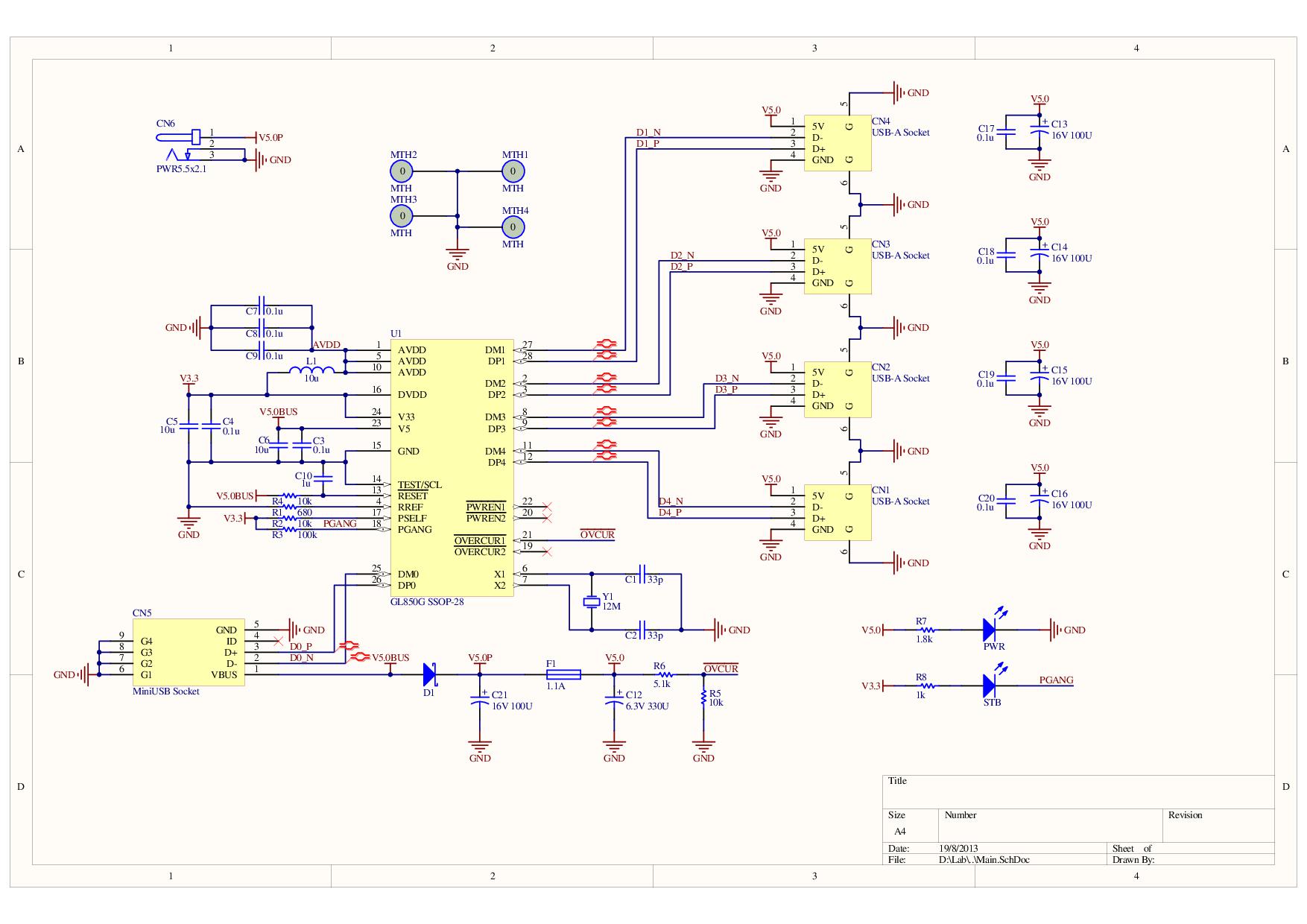This screenshot has width=1307, height=924.
Task: Select the STB LED symbol
Action: pyautogui.click(x=990, y=686)
